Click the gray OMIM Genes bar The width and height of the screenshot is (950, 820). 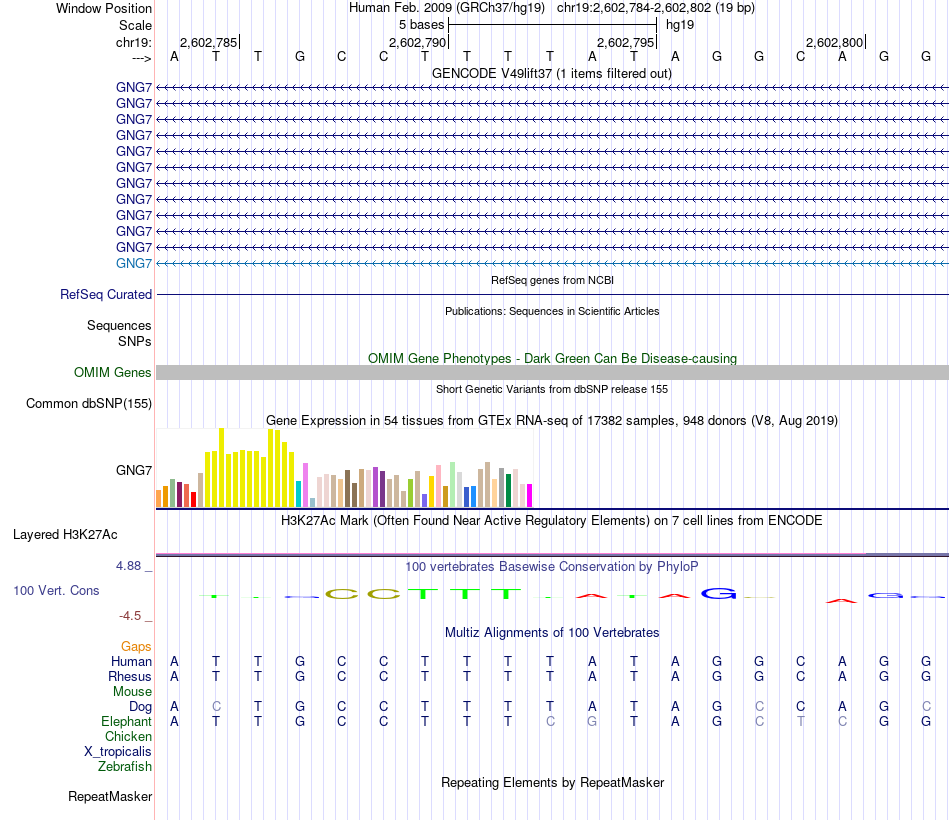552,373
